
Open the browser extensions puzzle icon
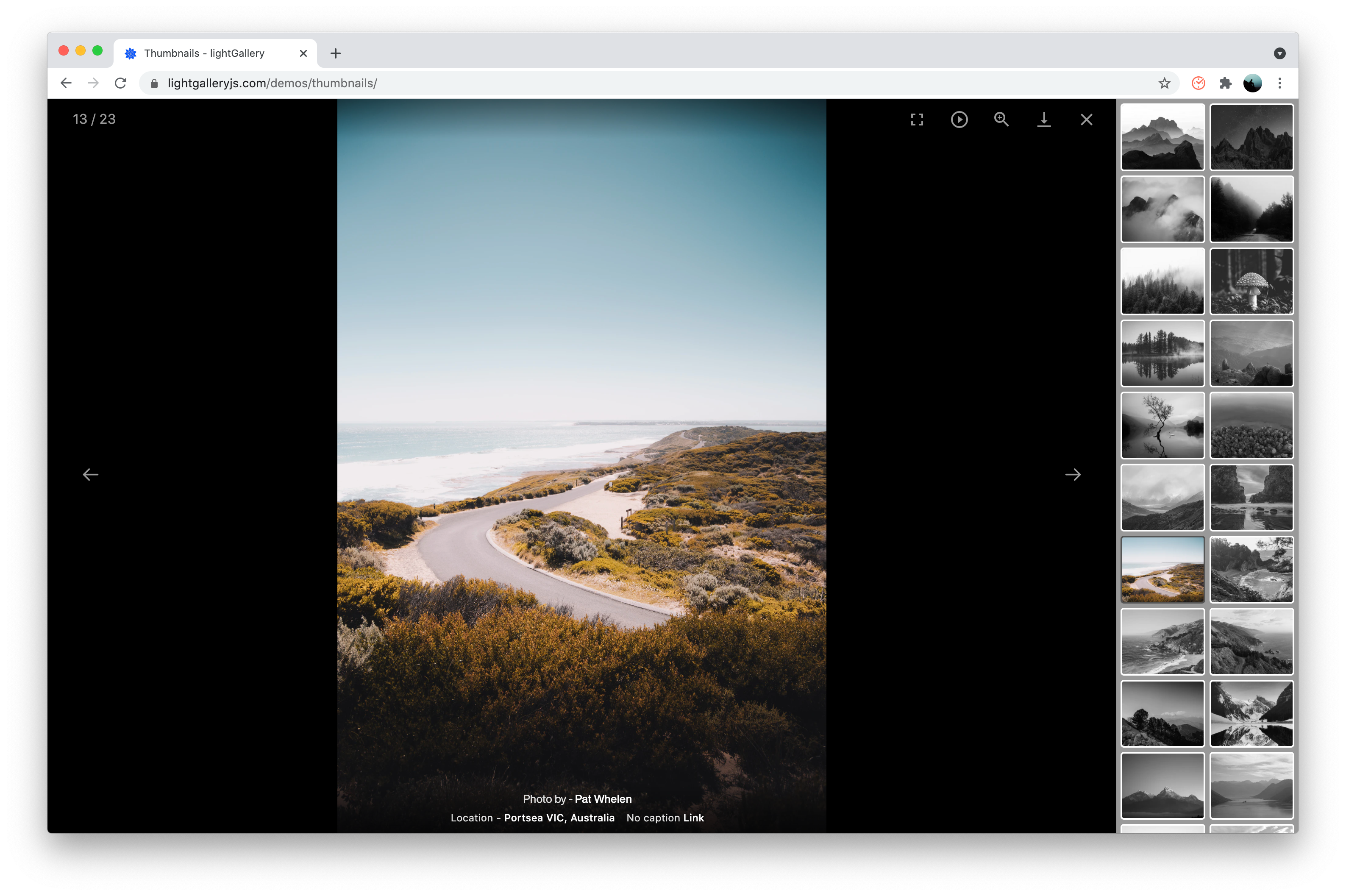[x=1225, y=83]
